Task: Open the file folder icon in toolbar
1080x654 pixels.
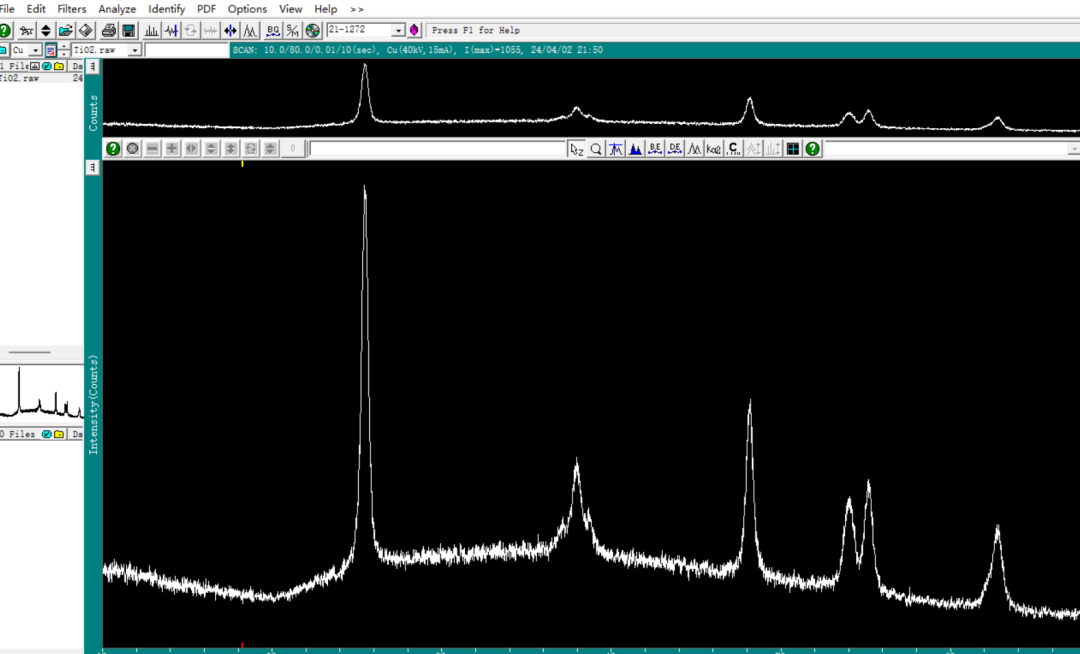Action: pos(65,31)
